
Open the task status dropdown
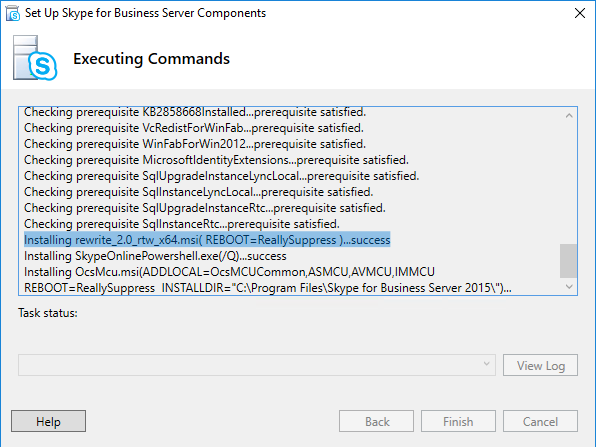coord(257,365)
